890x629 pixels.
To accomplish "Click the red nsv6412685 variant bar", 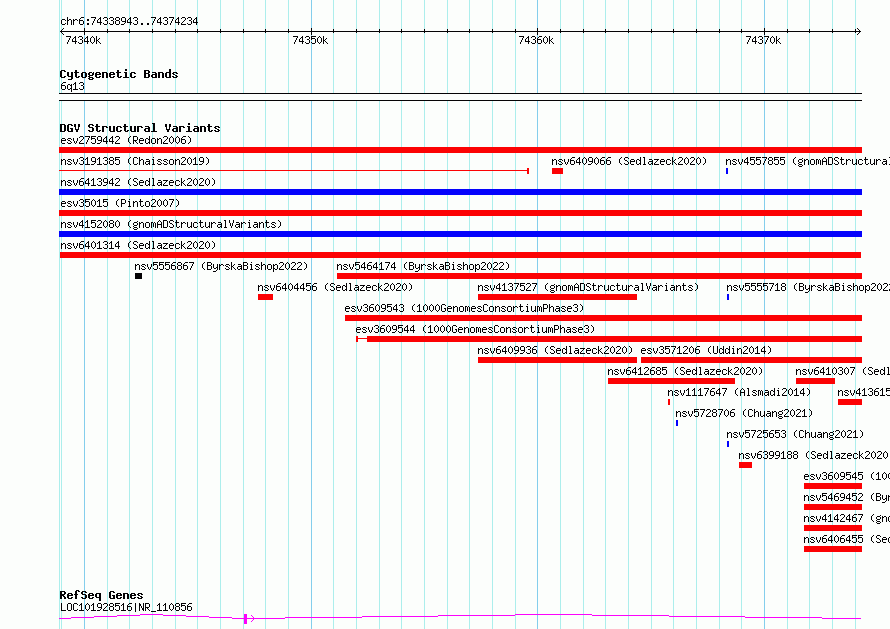I will (x=671, y=381).
